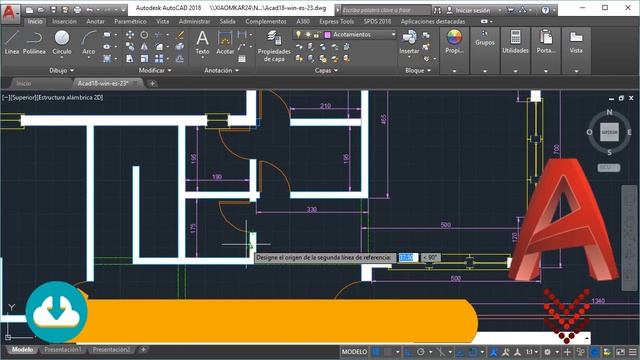Click the Help question mark icon
Screen dimensions: 640x360
(x=545, y=10)
